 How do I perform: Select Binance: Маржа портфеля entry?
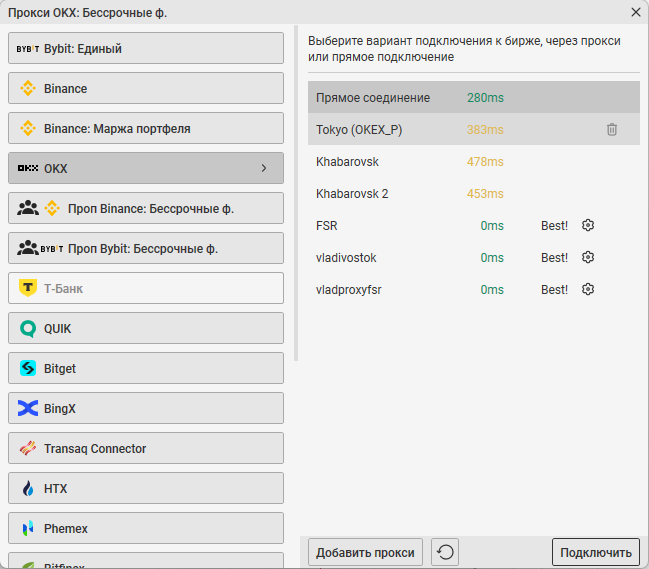tap(146, 129)
